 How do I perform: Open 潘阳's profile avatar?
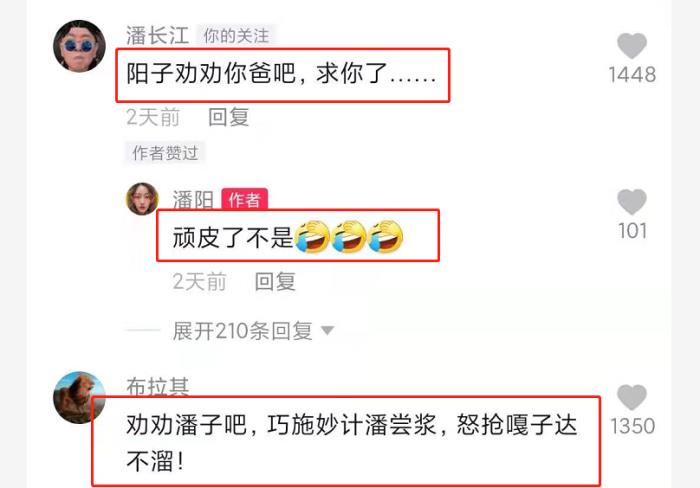142,199
